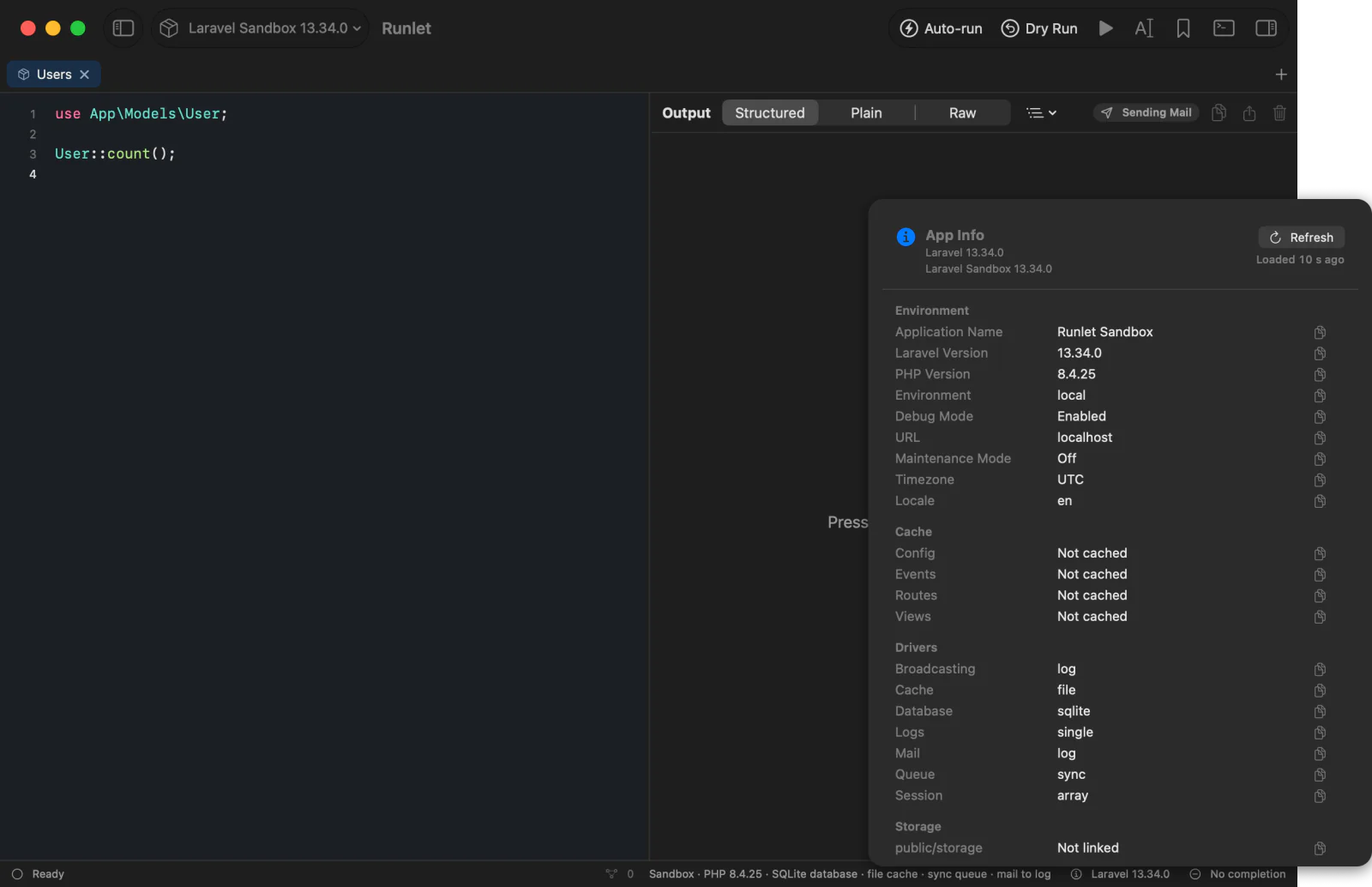Switch output to Raw view

click(962, 112)
